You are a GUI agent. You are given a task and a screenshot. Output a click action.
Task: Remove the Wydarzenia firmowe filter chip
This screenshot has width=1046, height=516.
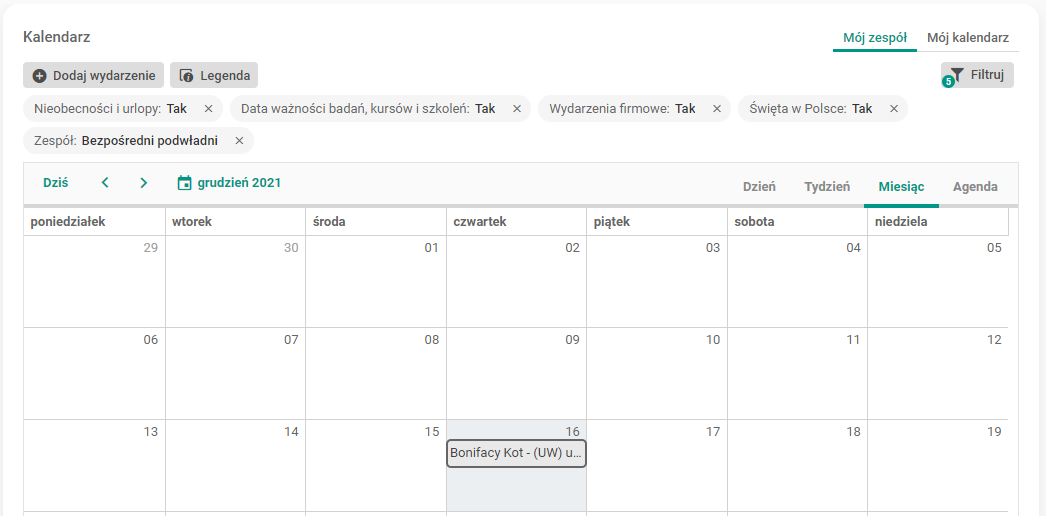point(716,109)
